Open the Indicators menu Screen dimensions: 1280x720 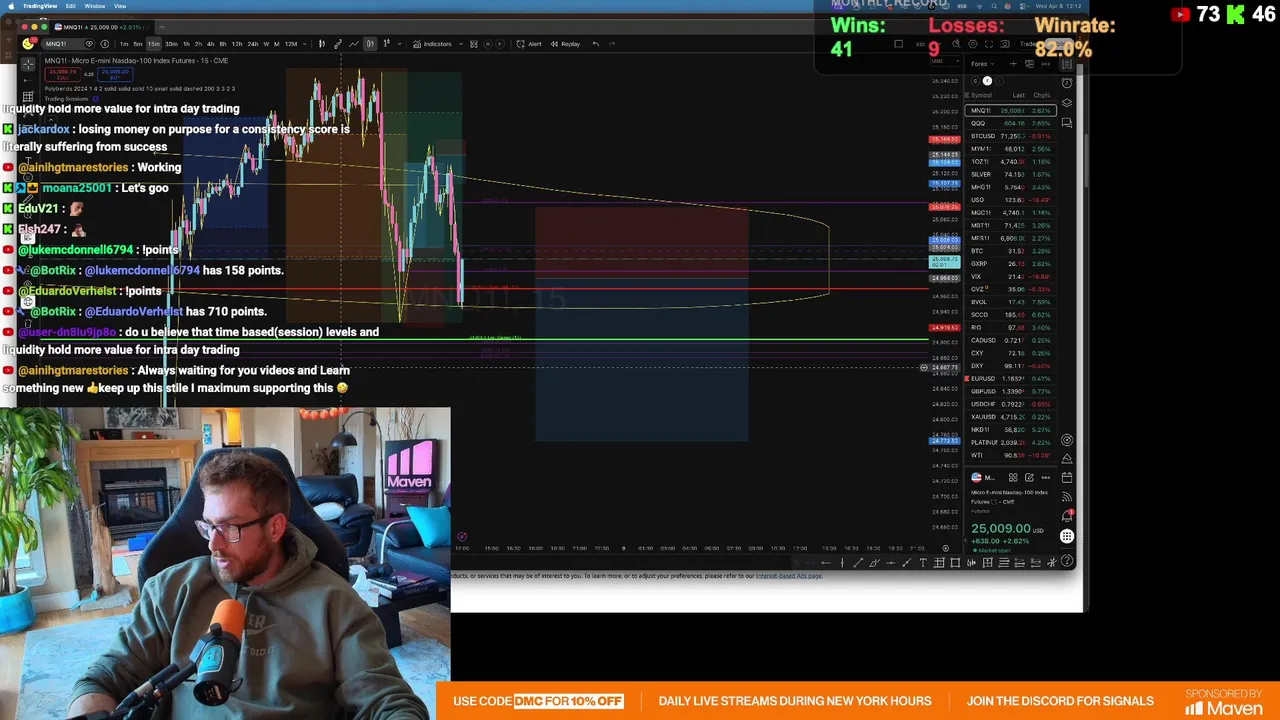(432, 44)
